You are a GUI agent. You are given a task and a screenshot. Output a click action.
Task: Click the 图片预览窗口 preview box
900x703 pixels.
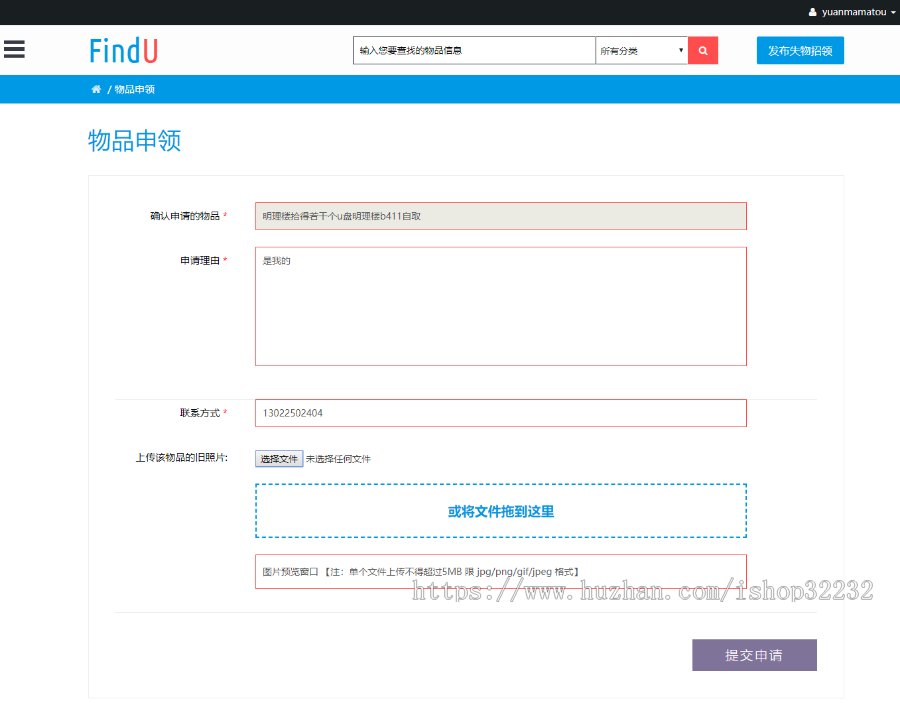point(501,572)
